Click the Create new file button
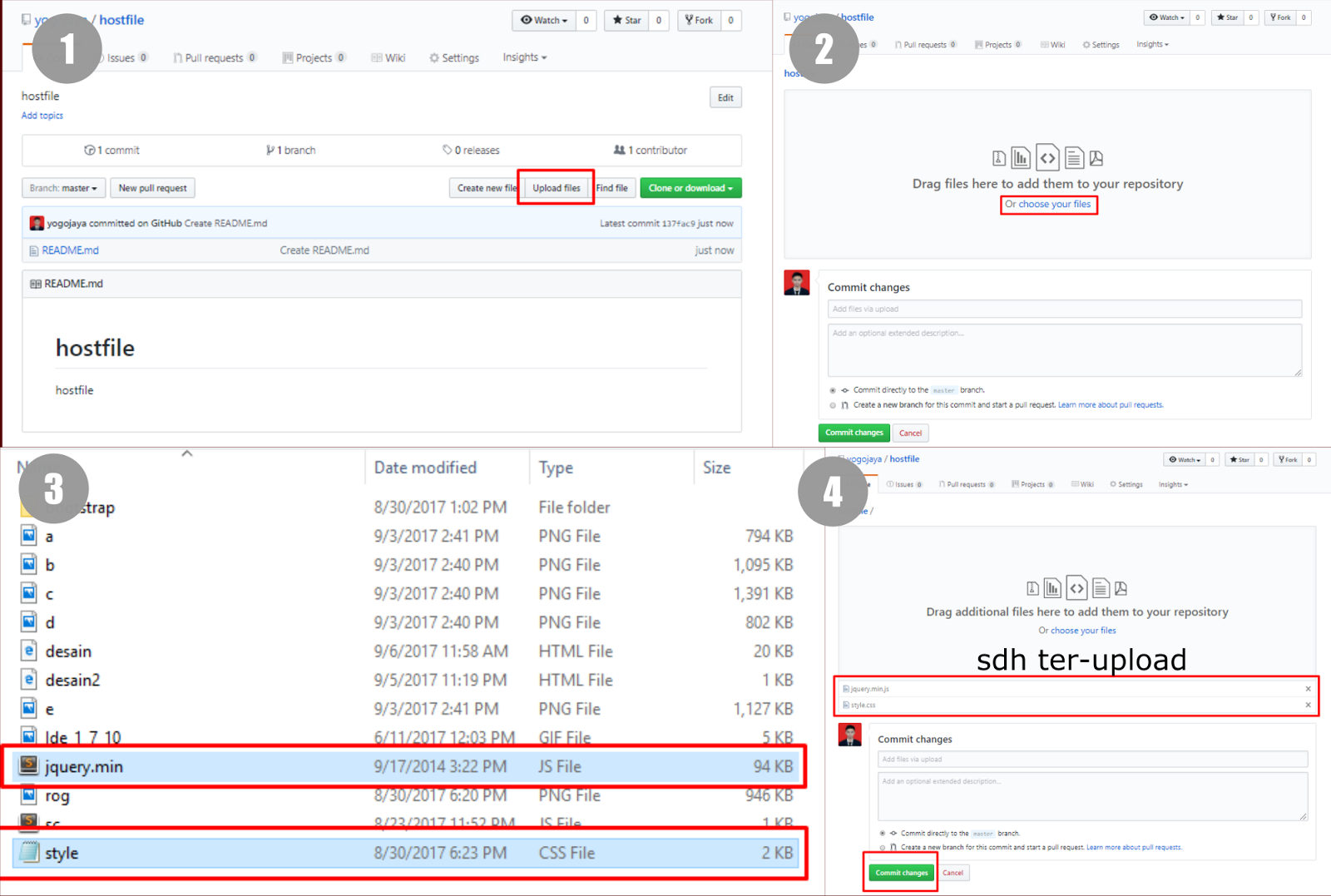Viewport: 1331px width, 896px height. [x=485, y=188]
